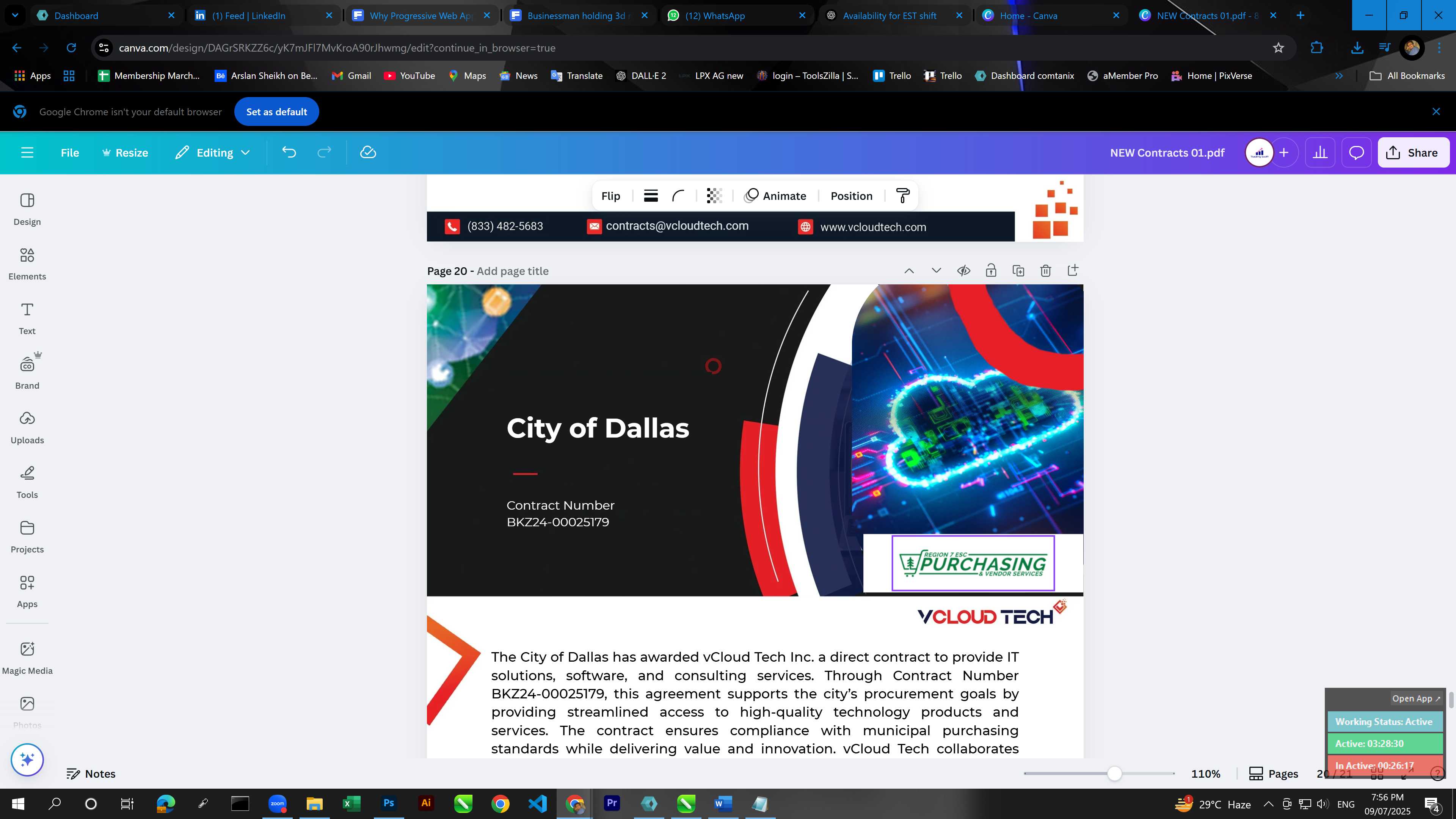This screenshot has height=819, width=1456.
Task: Open the border style lines icon
Action: click(651, 196)
